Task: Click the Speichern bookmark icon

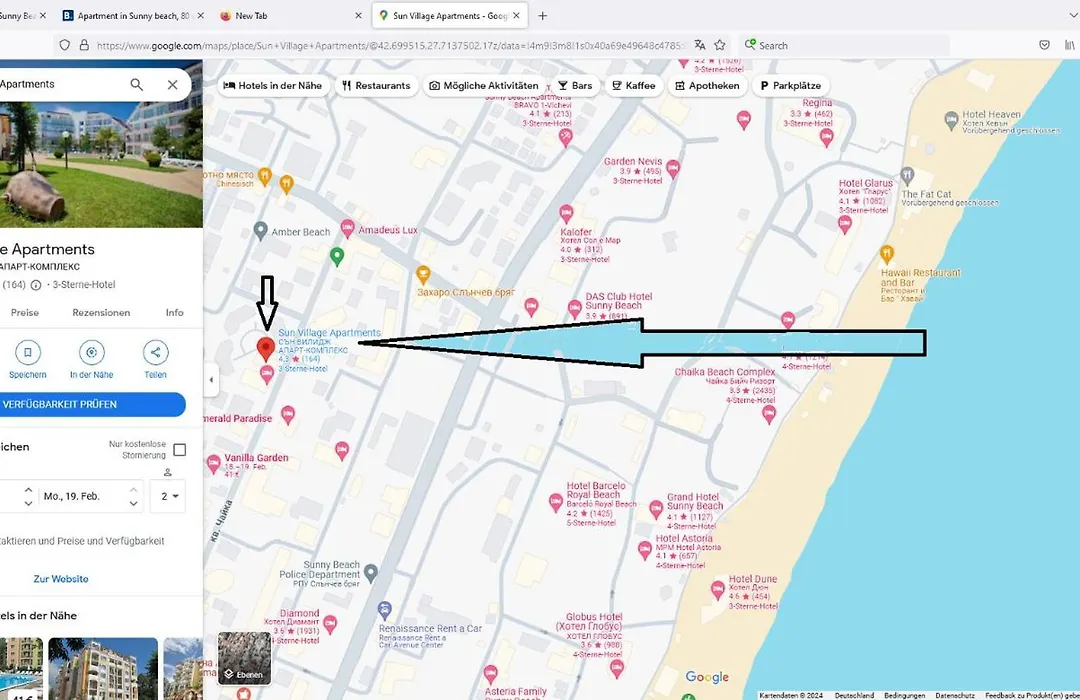Action: tap(28, 352)
